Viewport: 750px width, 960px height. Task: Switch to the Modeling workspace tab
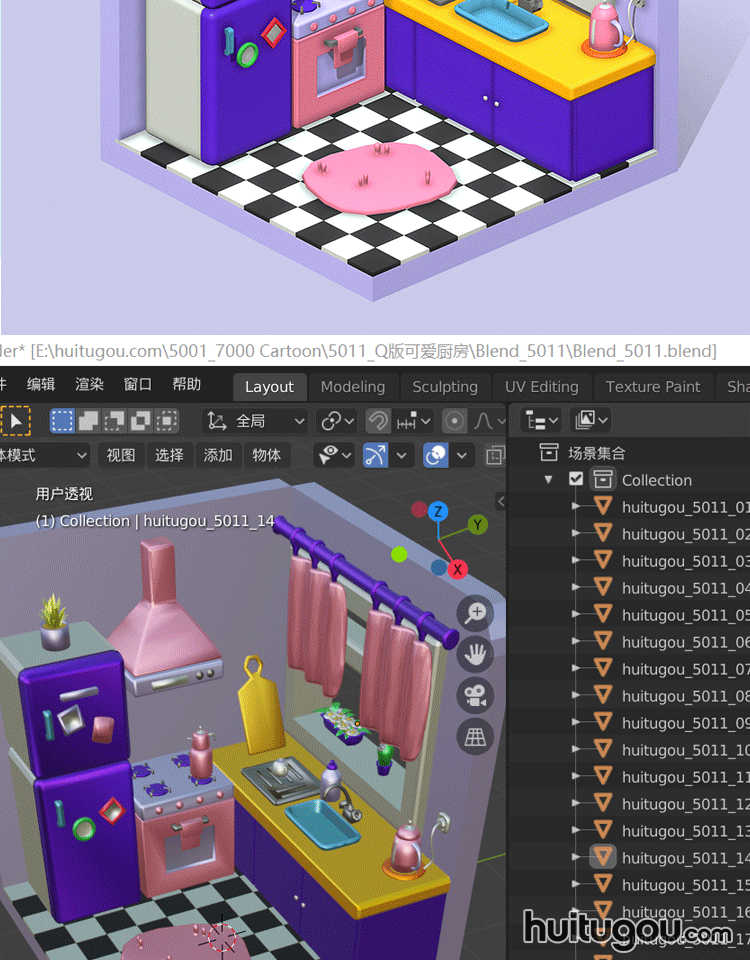pyautogui.click(x=352, y=387)
